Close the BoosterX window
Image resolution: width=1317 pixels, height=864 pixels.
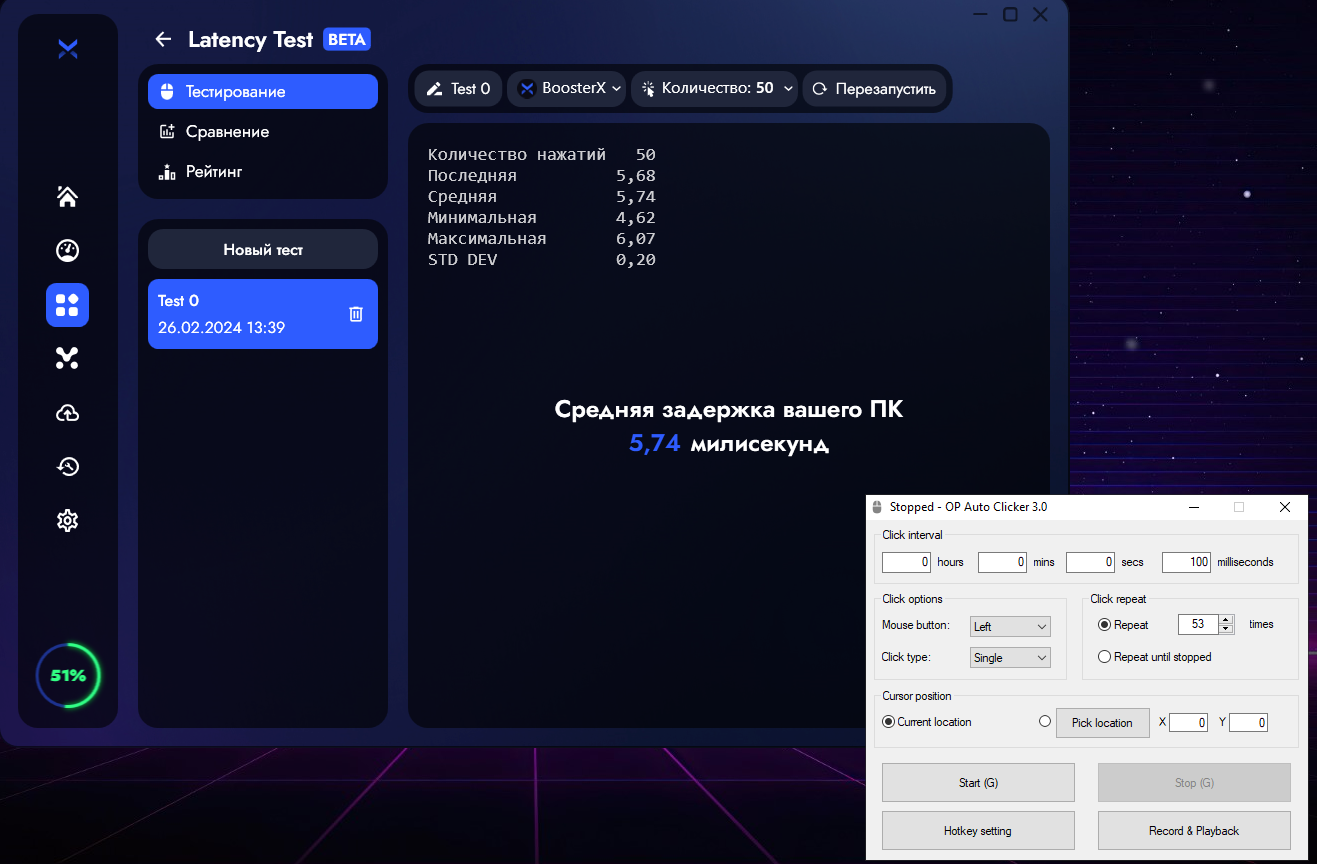tap(1041, 15)
